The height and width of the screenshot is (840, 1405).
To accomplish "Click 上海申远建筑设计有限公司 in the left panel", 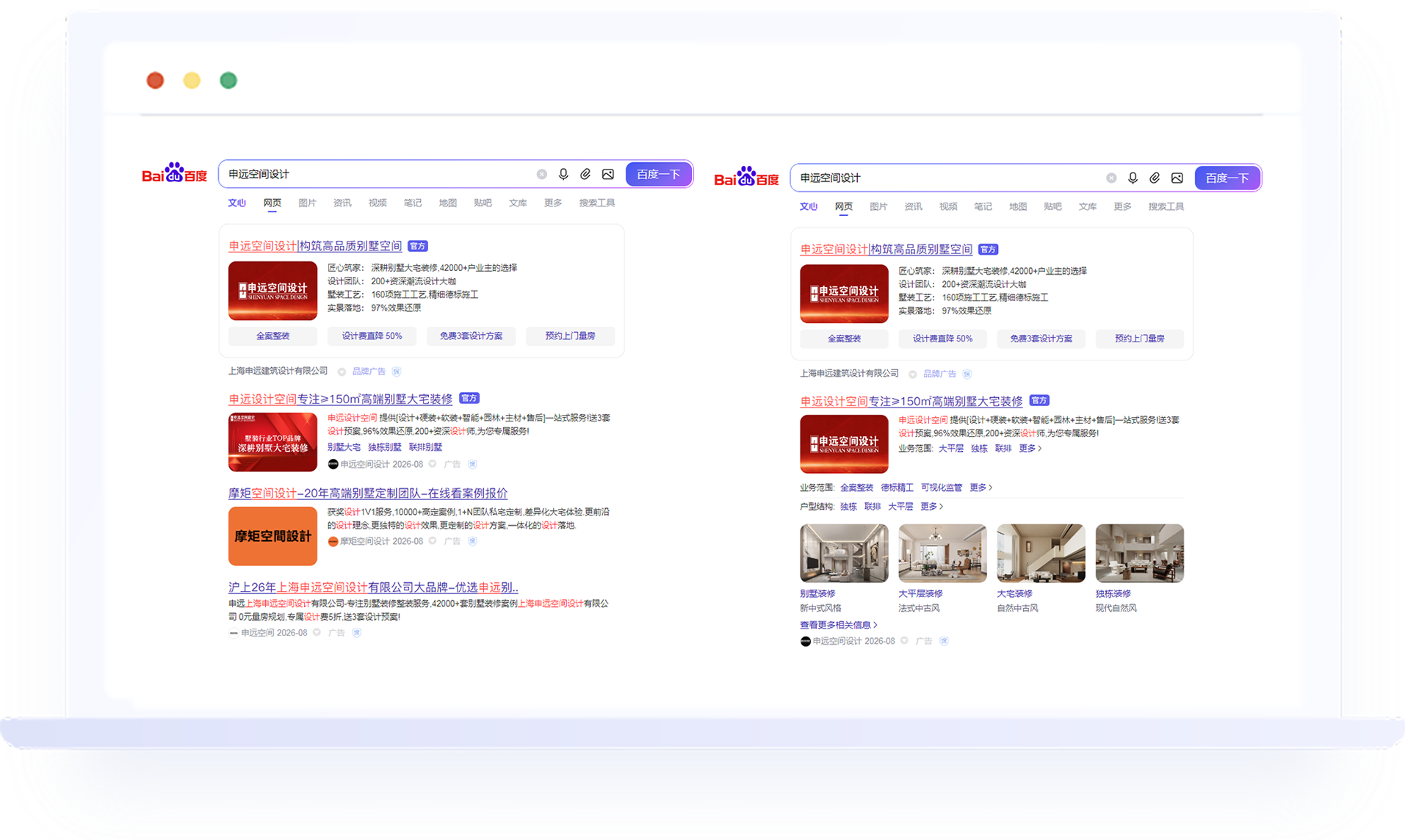I will [x=278, y=372].
